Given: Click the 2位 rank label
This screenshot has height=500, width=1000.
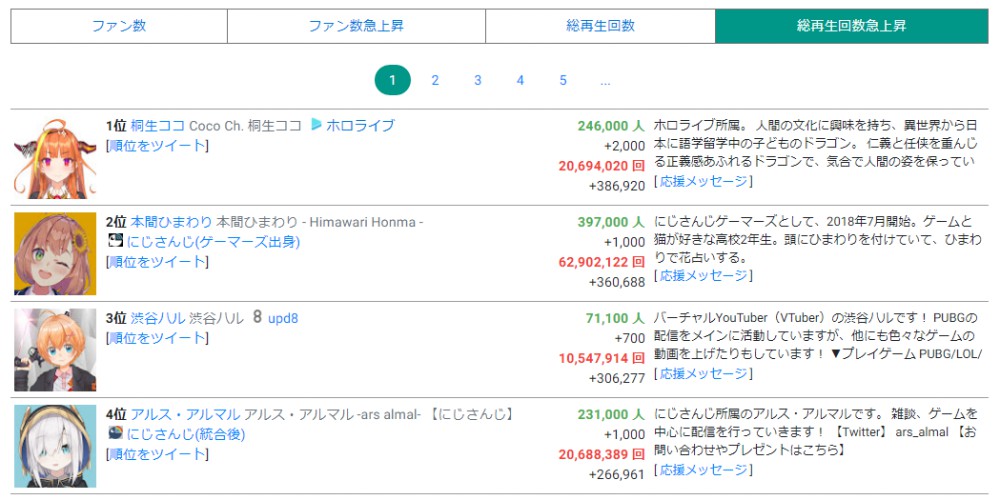Looking at the screenshot, I should tap(117, 222).
